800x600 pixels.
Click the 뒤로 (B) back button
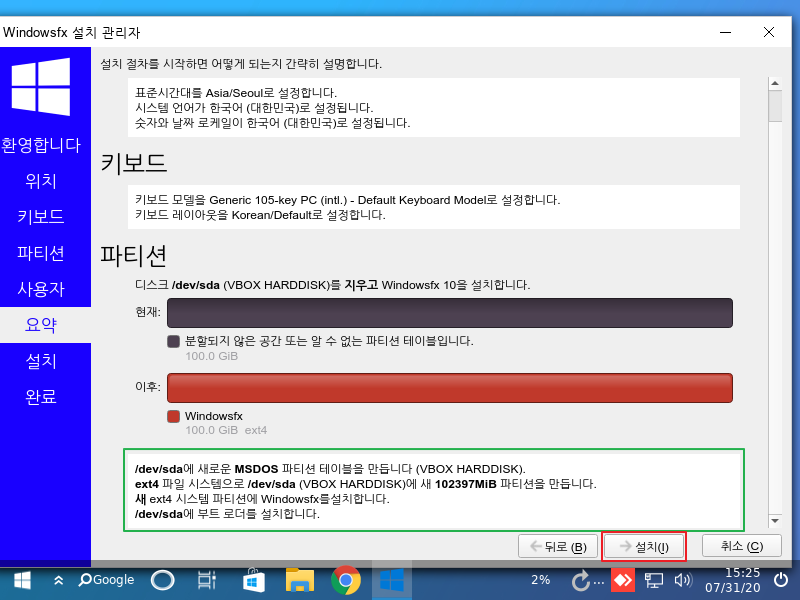[x=558, y=547]
